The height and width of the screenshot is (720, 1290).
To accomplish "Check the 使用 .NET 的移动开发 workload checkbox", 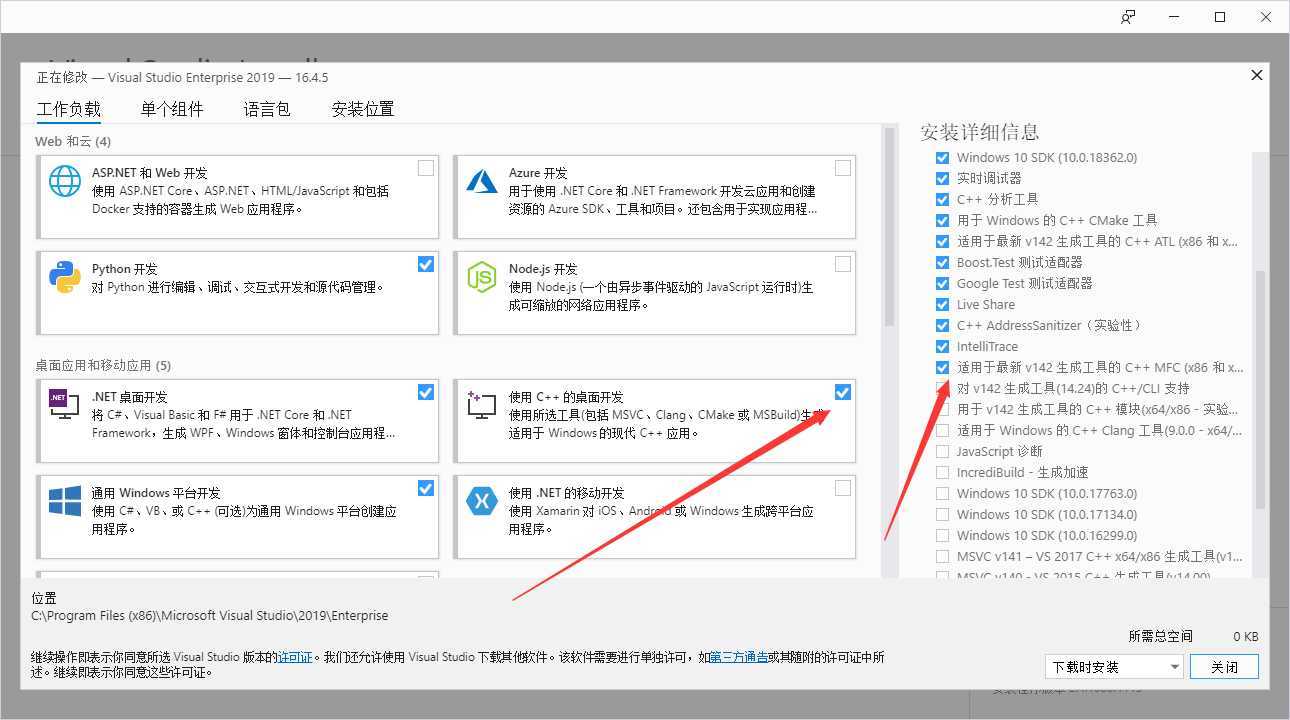I will 843,488.
